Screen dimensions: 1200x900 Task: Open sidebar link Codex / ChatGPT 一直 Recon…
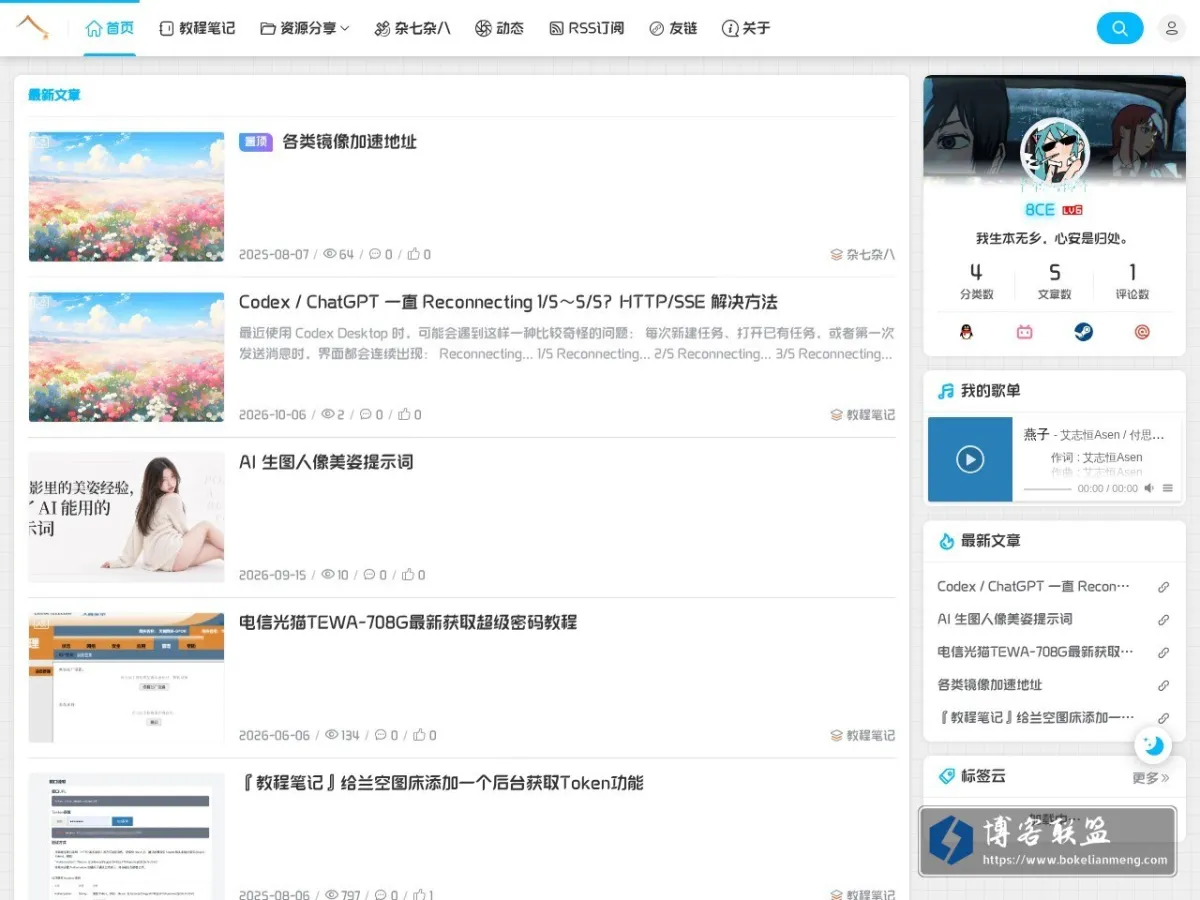[1033, 587]
